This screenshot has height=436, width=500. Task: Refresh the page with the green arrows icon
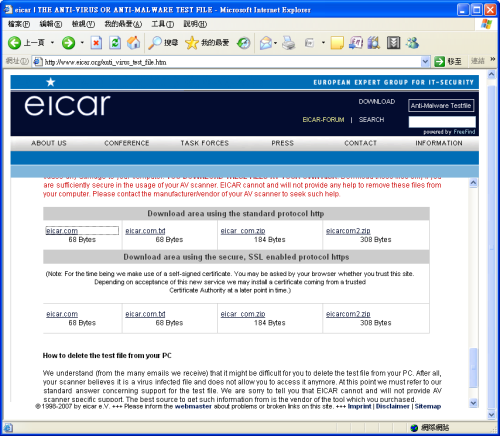(x=115, y=43)
